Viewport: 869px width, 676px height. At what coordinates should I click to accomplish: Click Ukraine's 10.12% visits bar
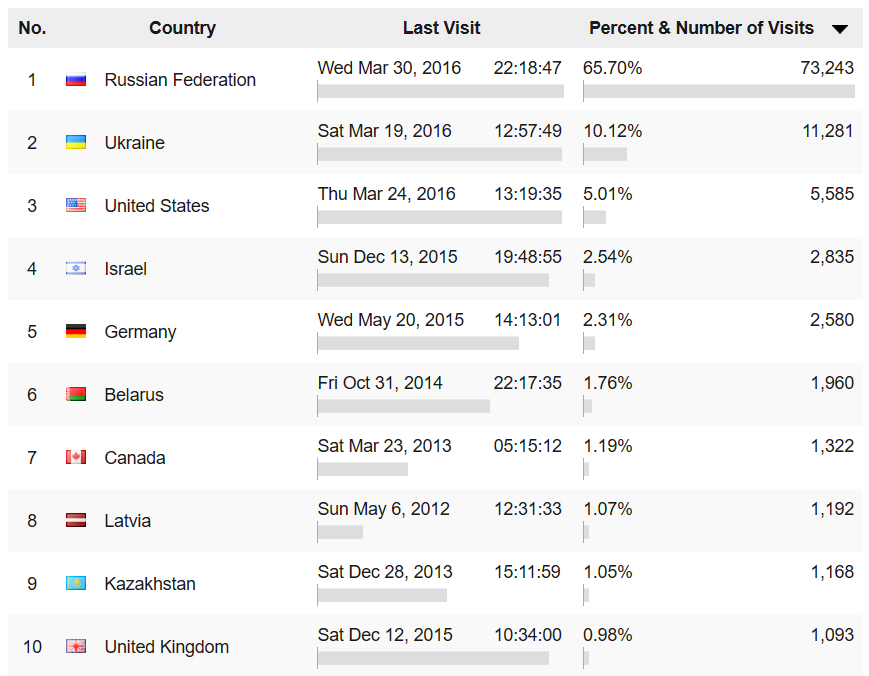(x=605, y=154)
